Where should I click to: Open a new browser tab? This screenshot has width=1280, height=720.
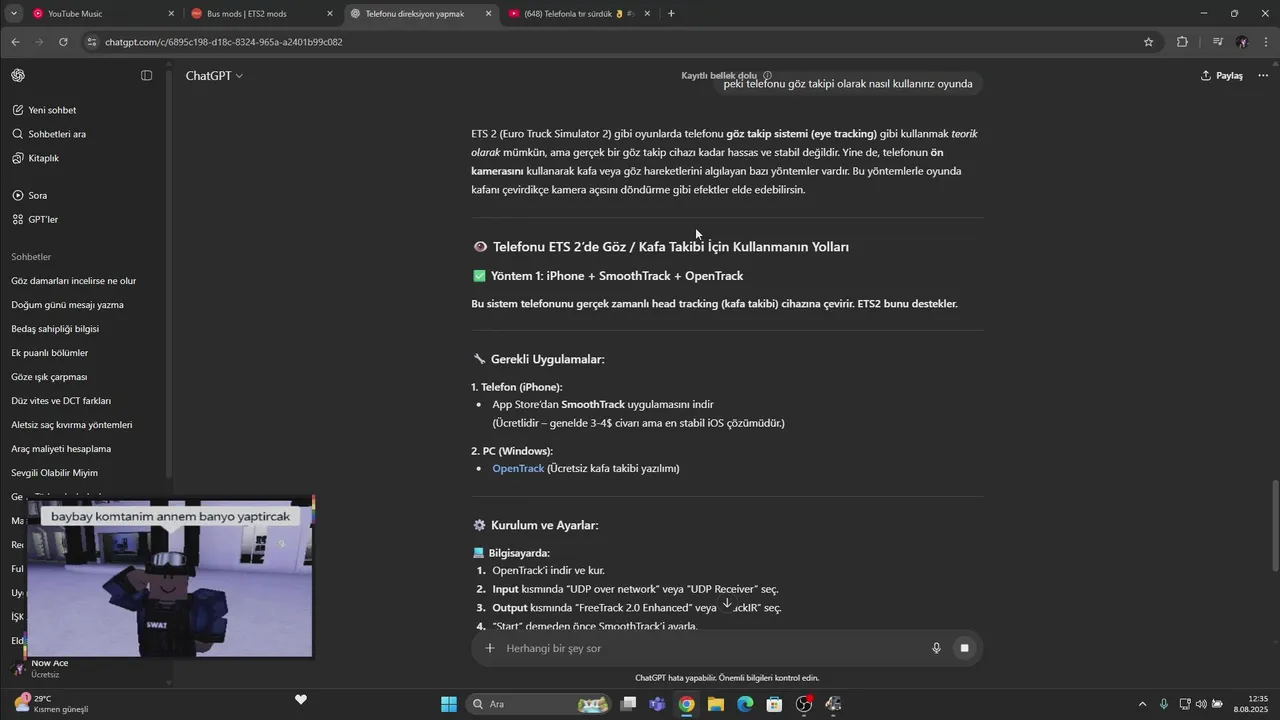tap(671, 14)
